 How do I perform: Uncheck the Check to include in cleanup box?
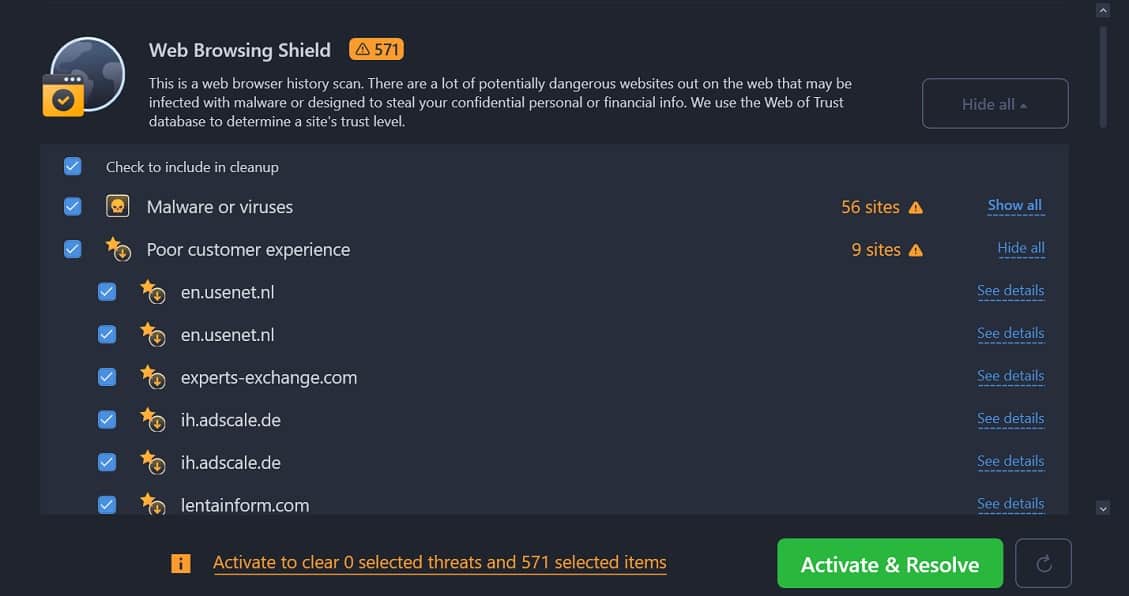(x=73, y=166)
